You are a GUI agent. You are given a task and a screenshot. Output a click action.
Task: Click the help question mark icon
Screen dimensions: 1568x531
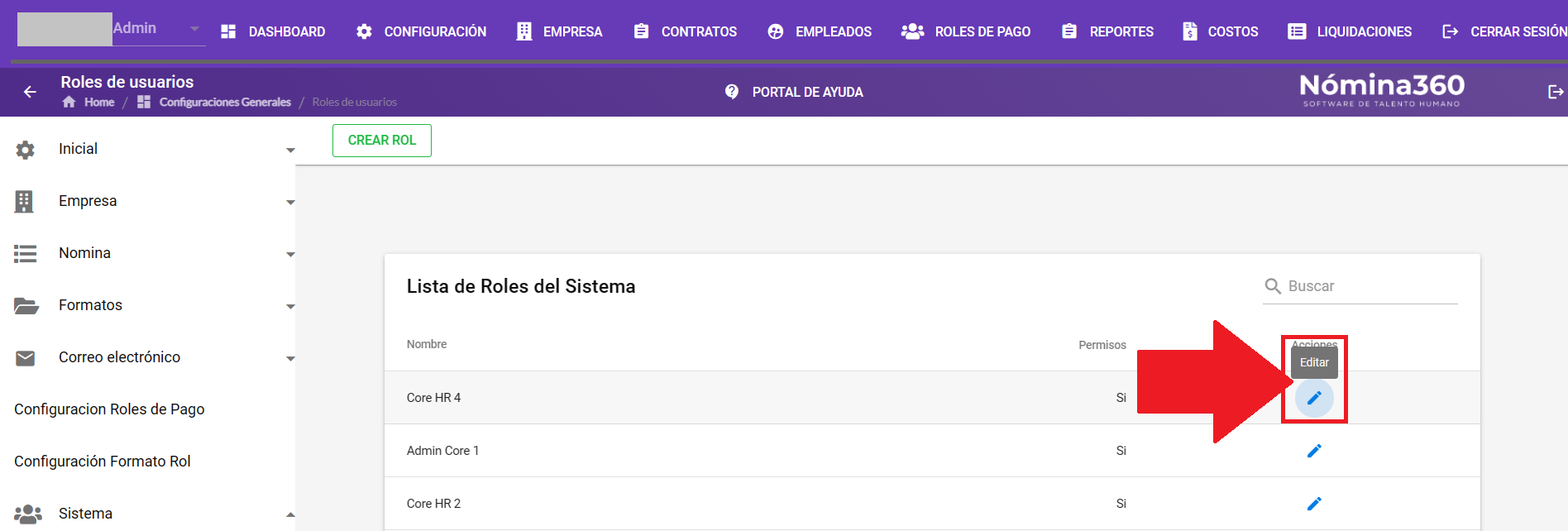point(732,92)
